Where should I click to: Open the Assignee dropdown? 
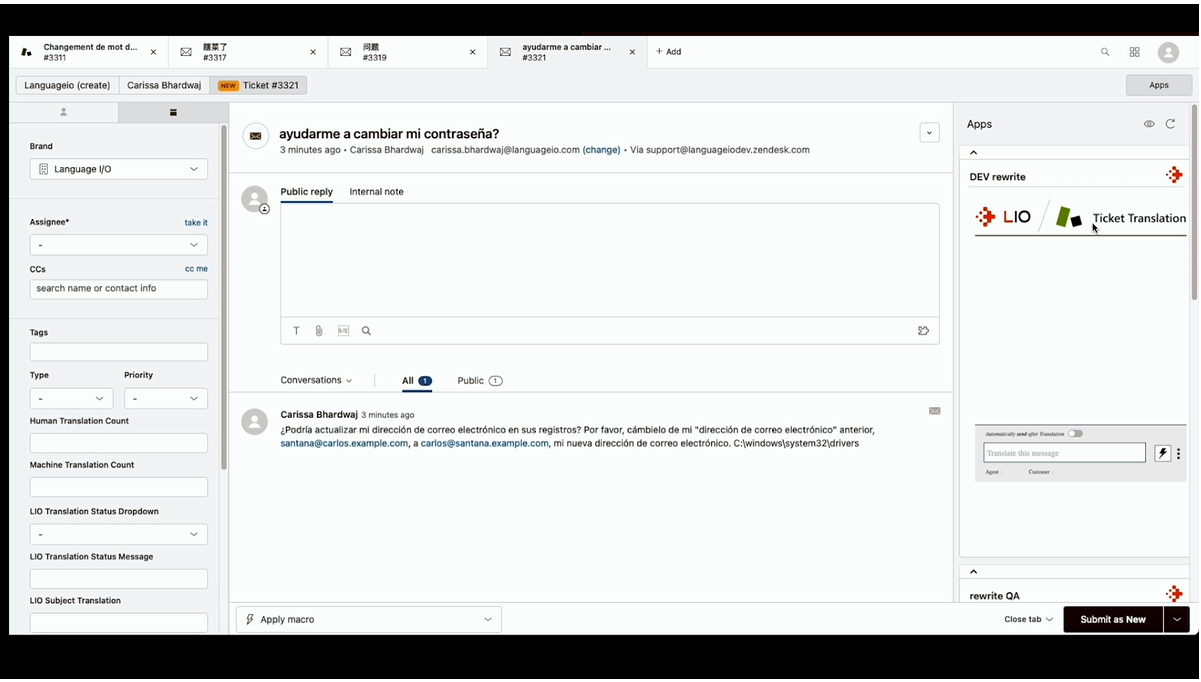point(119,245)
